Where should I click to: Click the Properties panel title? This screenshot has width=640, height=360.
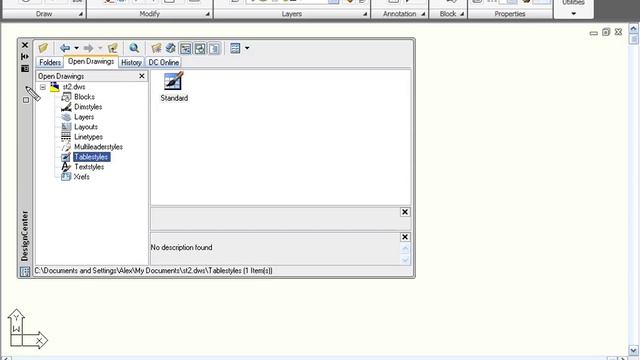tap(510, 14)
